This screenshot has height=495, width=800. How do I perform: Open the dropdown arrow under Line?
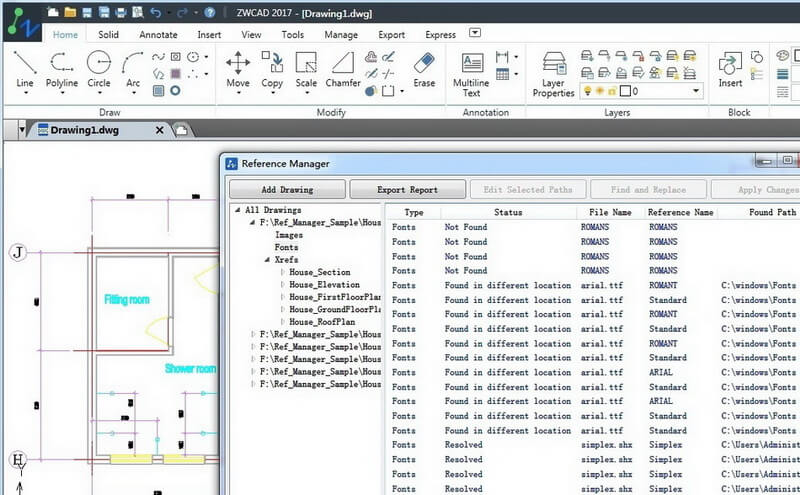[x=25, y=93]
